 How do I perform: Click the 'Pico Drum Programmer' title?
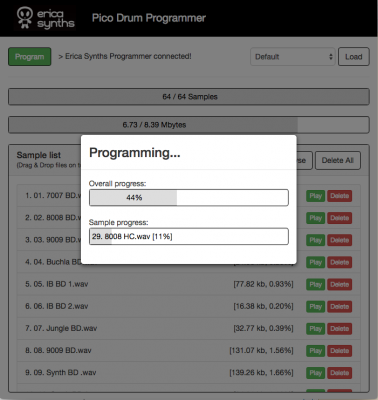[x=149, y=18]
